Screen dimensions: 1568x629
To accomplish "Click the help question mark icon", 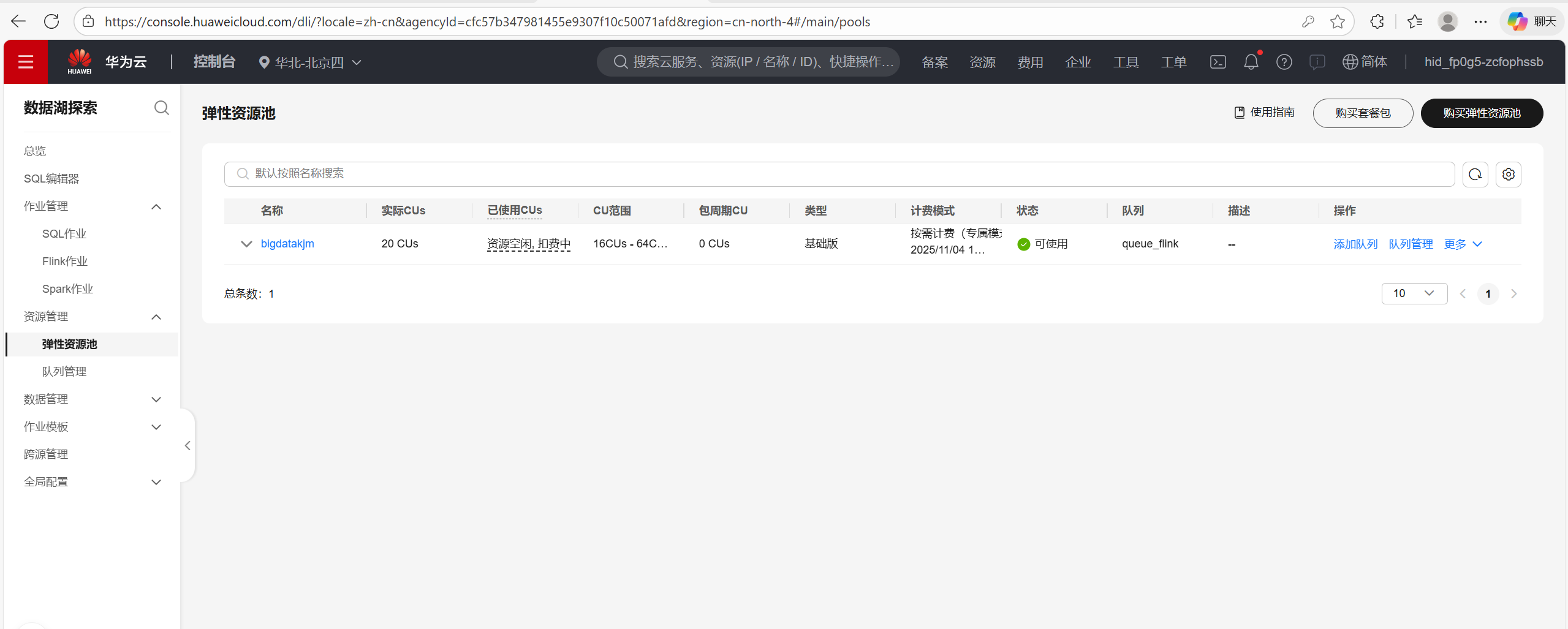I will pos(1284,61).
